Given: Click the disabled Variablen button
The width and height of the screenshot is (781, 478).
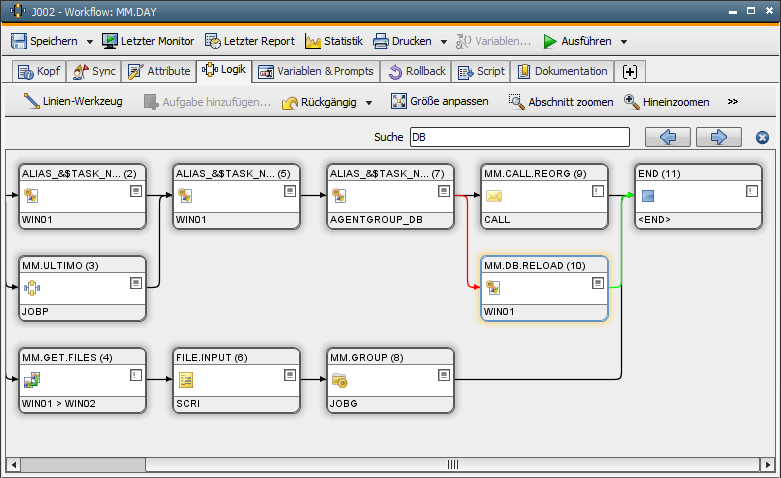Looking at the screenshot, I should coord(493,41).
